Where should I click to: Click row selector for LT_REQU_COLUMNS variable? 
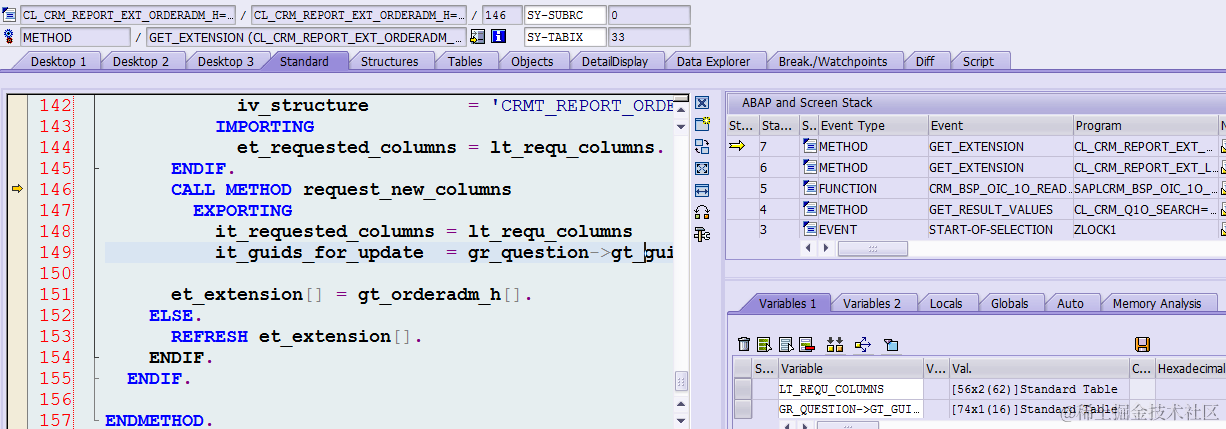pyautogui.click(x=743, y=389)
